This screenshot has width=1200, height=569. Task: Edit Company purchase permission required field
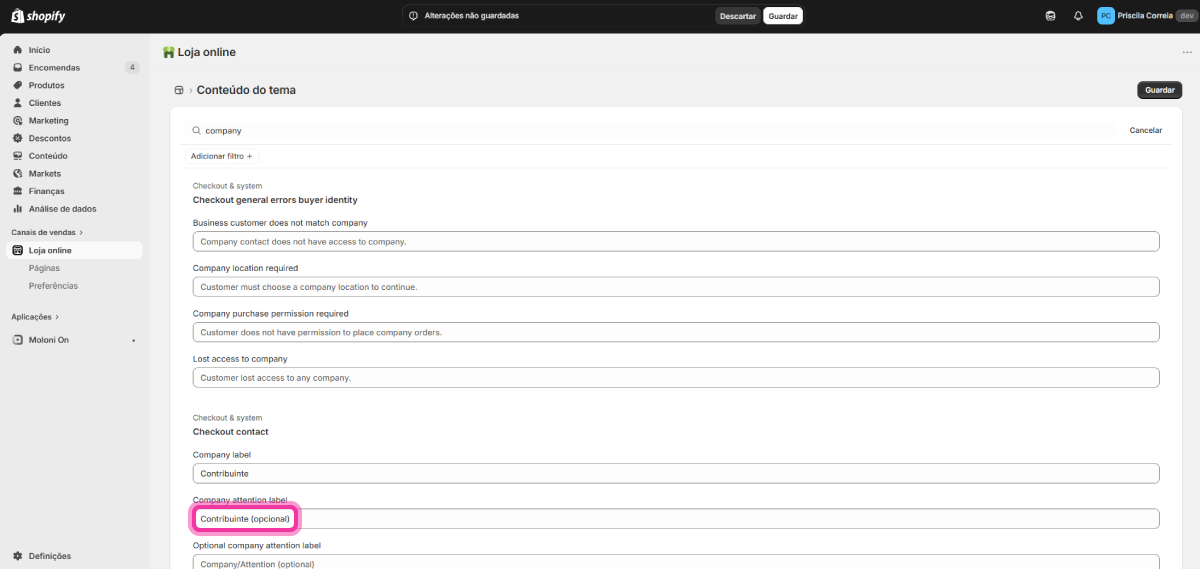676,332
